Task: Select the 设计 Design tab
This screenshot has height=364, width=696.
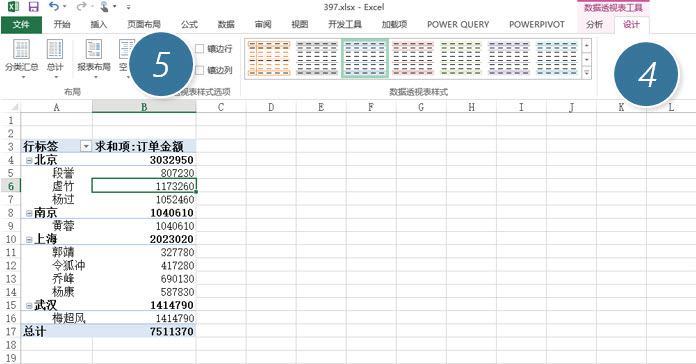Action: click(631, 24)
